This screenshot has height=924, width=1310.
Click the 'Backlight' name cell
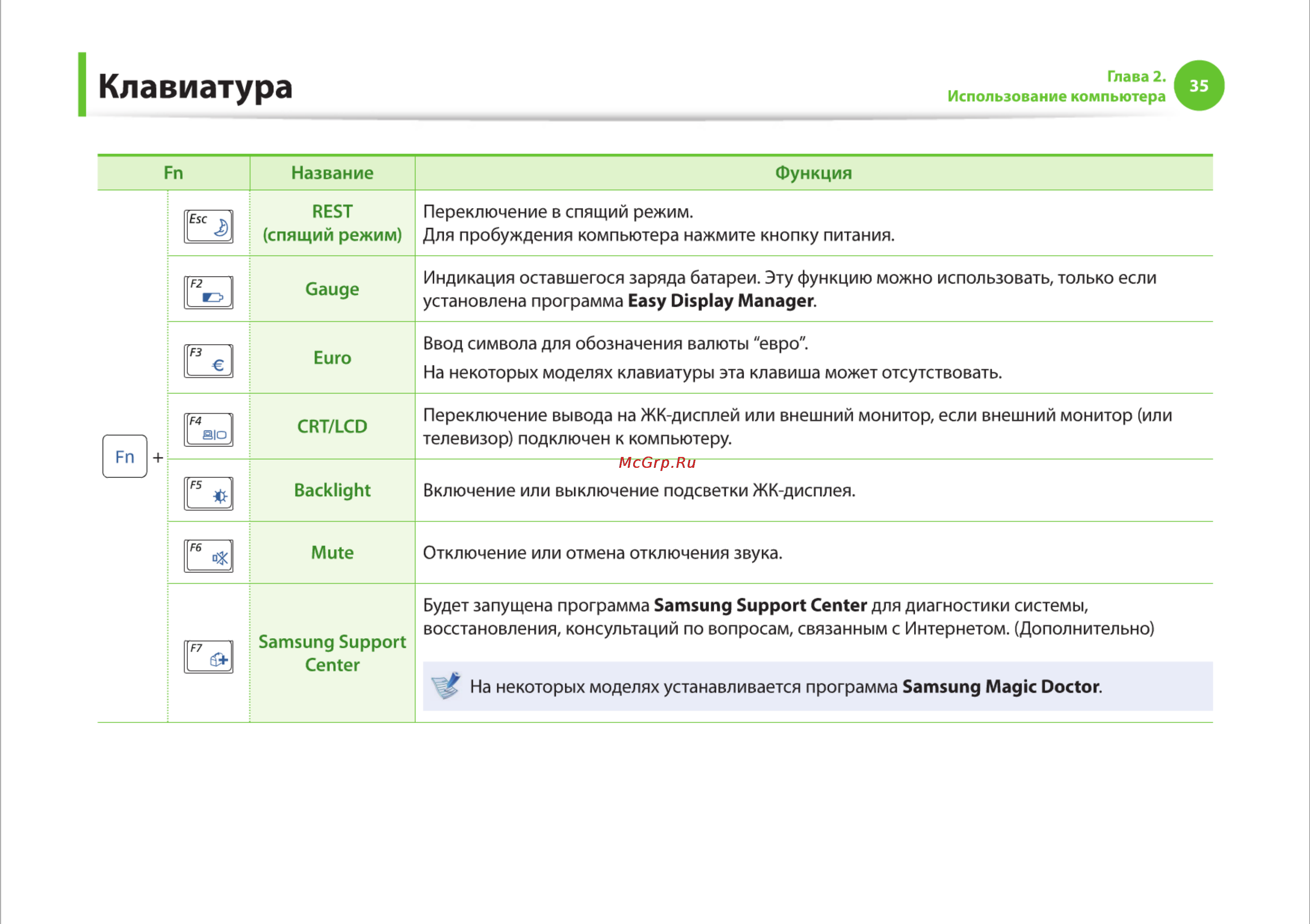pos(332,490)
